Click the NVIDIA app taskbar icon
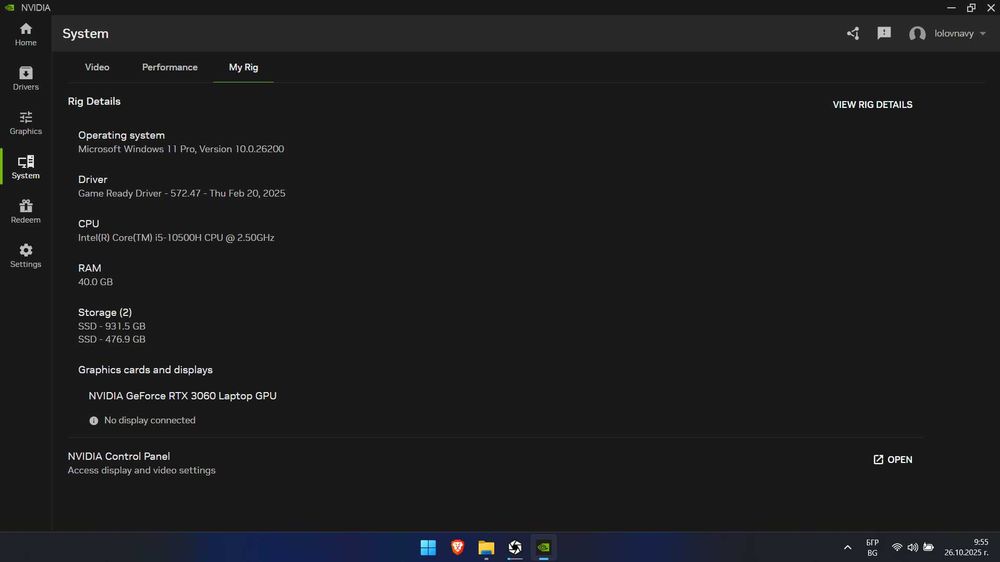The height and width of the screenshot is (562, 1000). pyautogui.click(x=543, y=547)
